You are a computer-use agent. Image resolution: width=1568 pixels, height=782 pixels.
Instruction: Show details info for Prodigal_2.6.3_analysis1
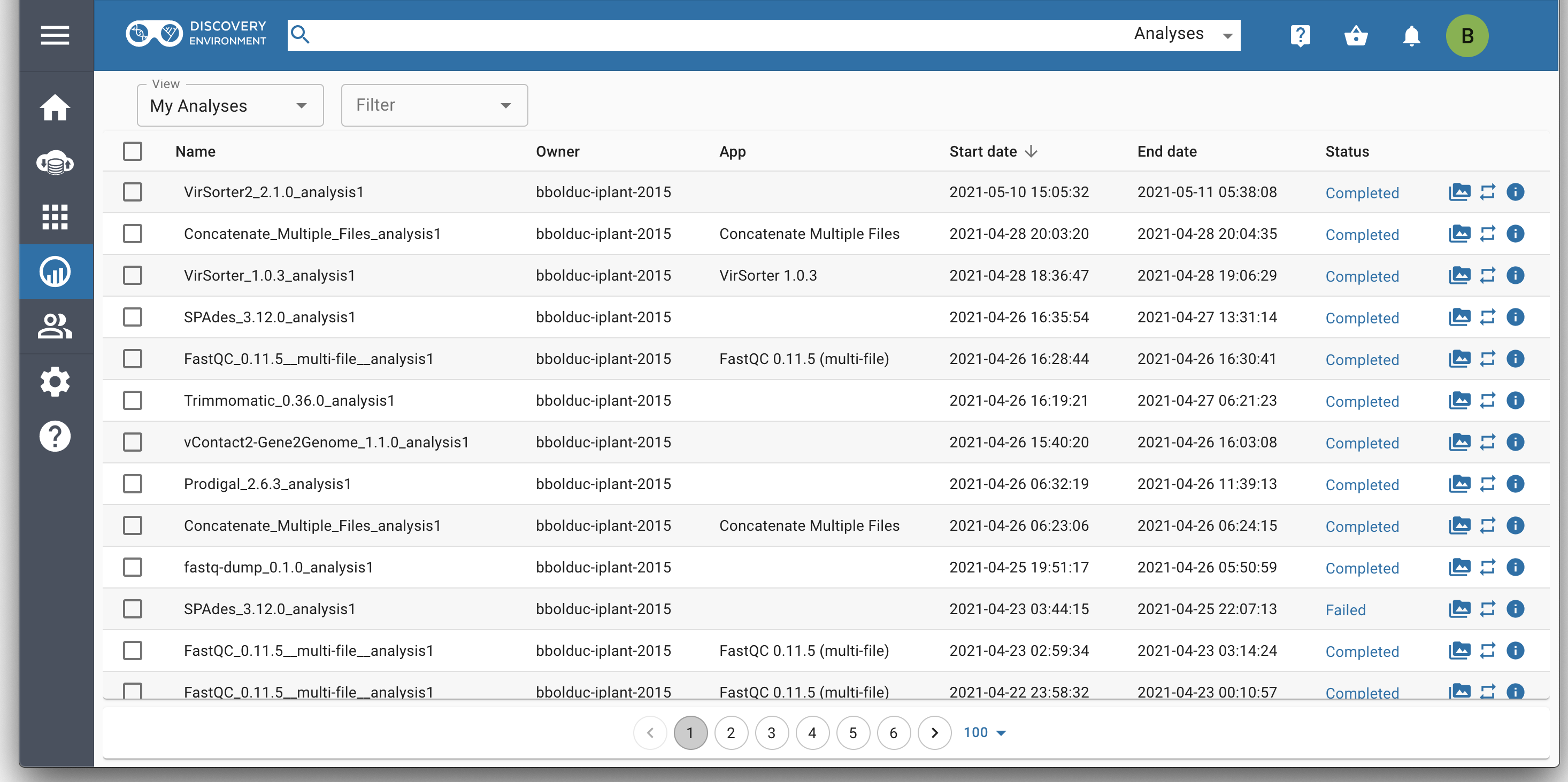click(1515, 484)
